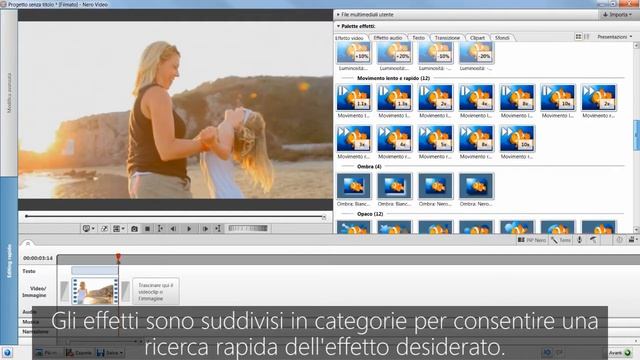Click the red timeline playhead marker
Image resolution: width=640 pixels, height=360 pixels.
click(x=118, y=257)
